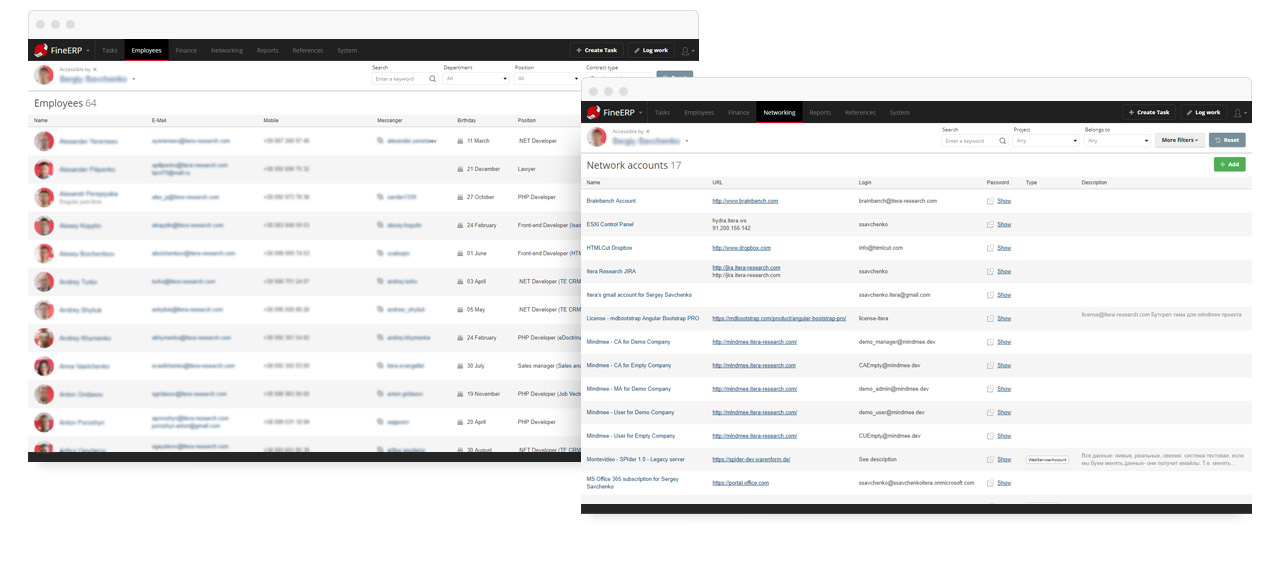1280x570 pixels.
Task: Click the FineERP logo in the Network accounts window
Action: pyautogui.click(x=610, y=113)
